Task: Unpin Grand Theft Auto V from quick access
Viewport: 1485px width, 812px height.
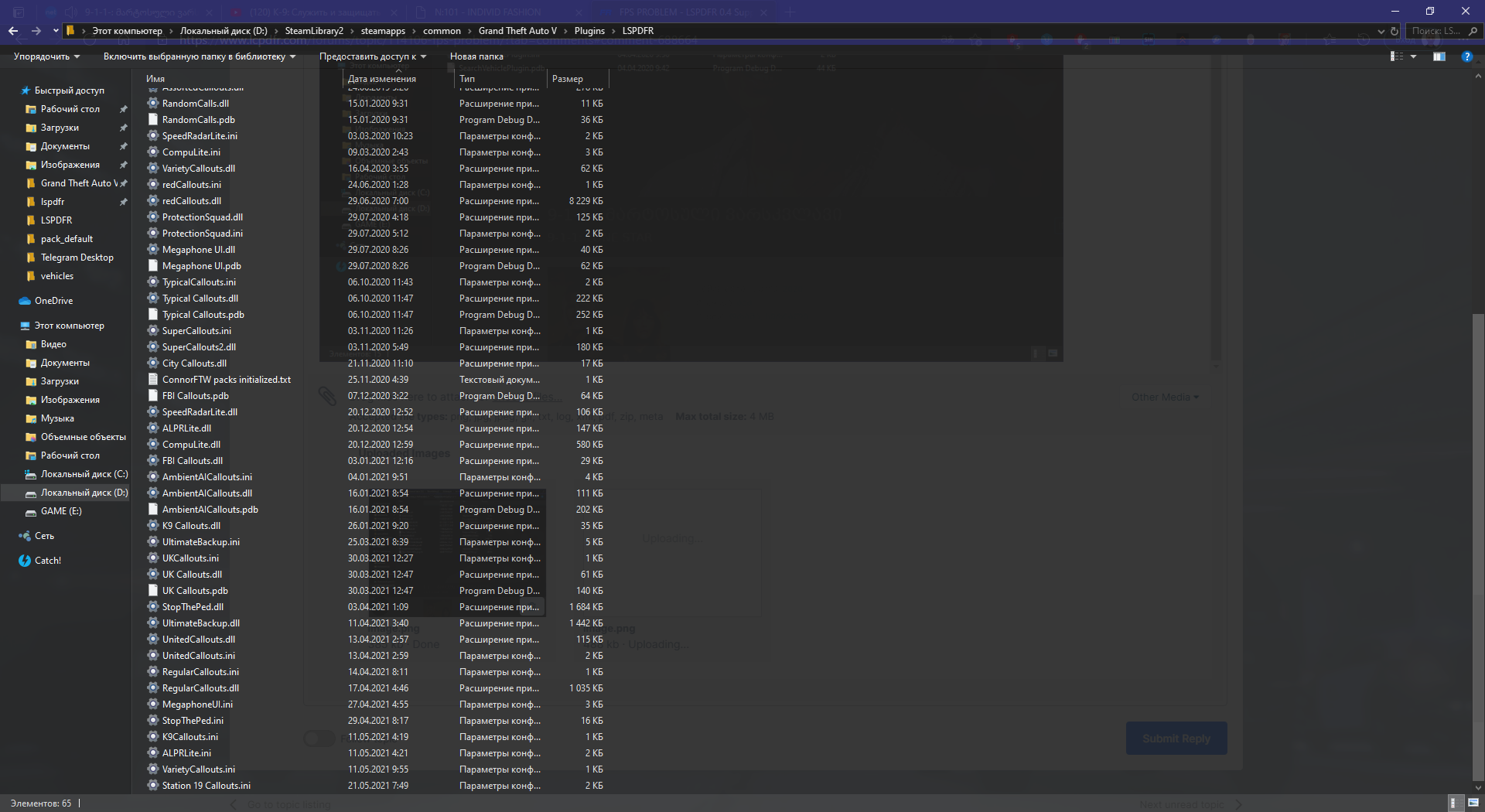Action: click(x=124, y=183)
